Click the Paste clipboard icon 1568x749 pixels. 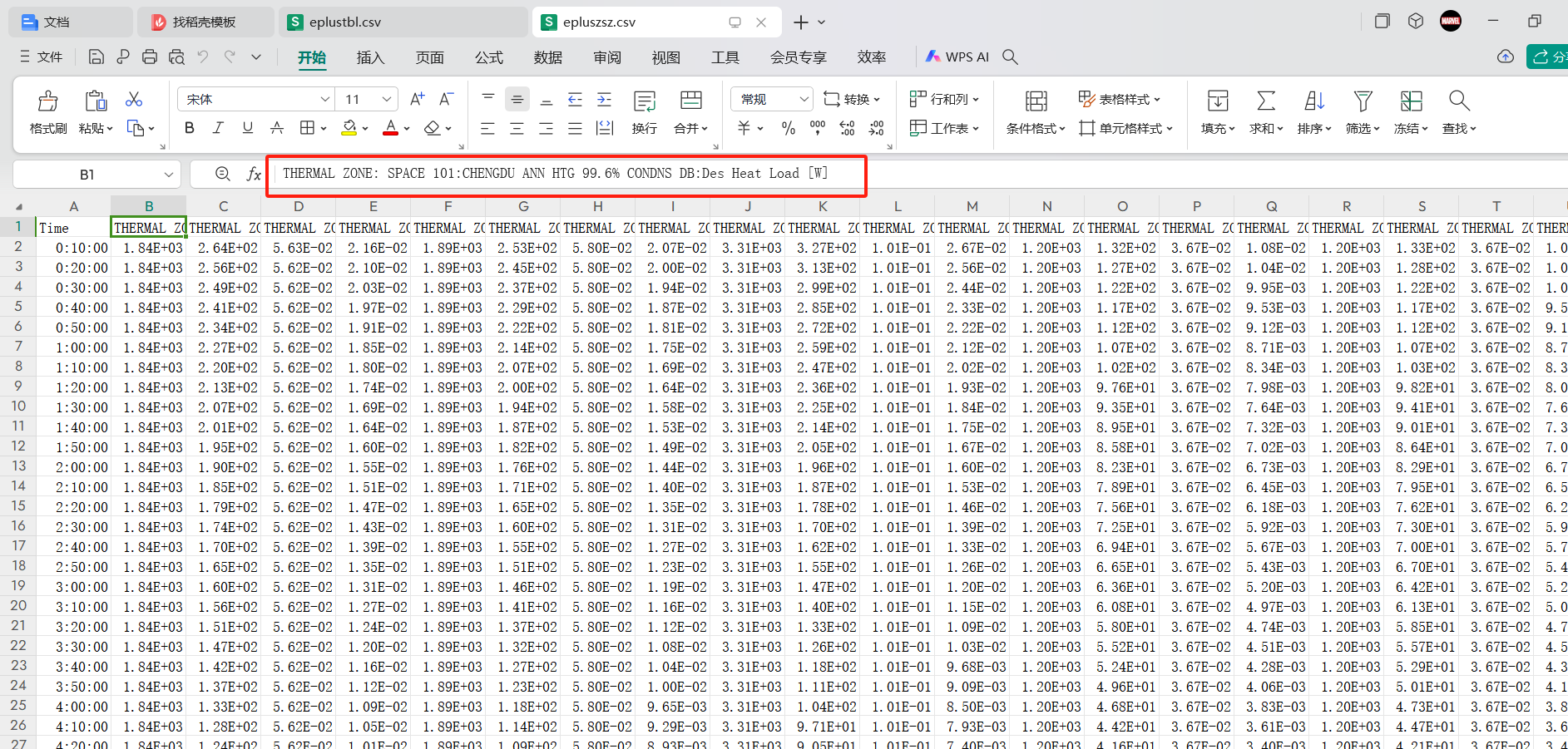96,101
